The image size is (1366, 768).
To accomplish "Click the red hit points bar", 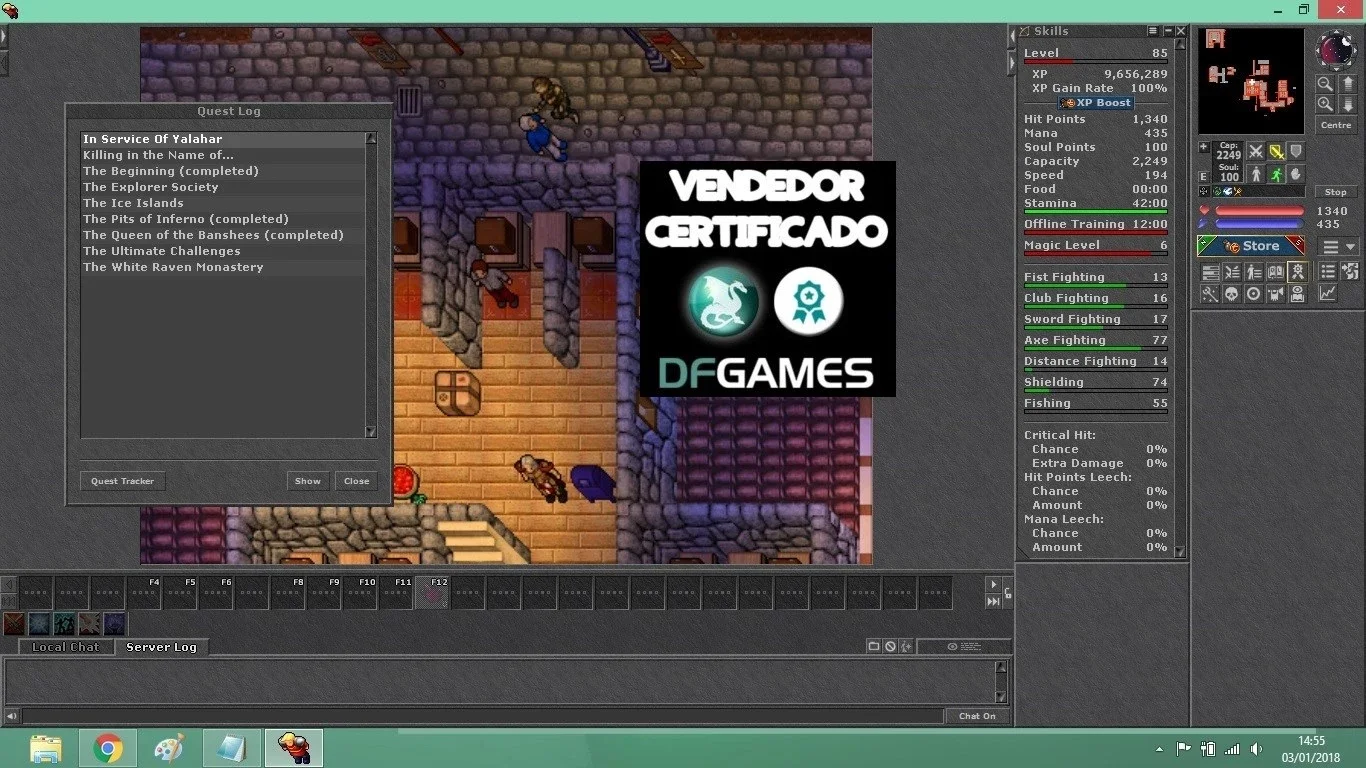I will [x=1260, y=211].
